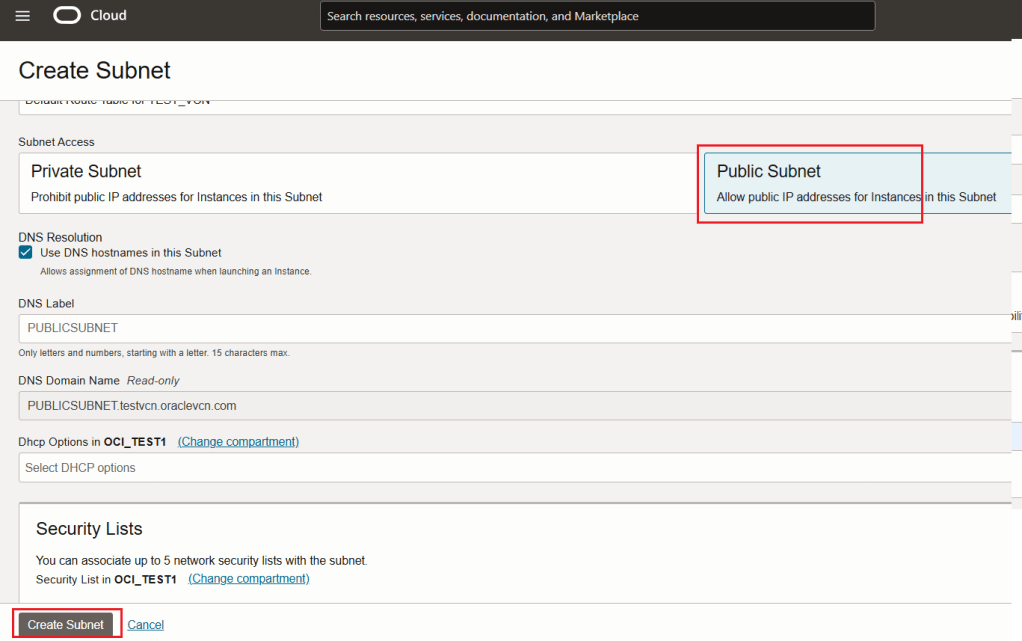Click the Security Lists section heading

click(89, 529)
